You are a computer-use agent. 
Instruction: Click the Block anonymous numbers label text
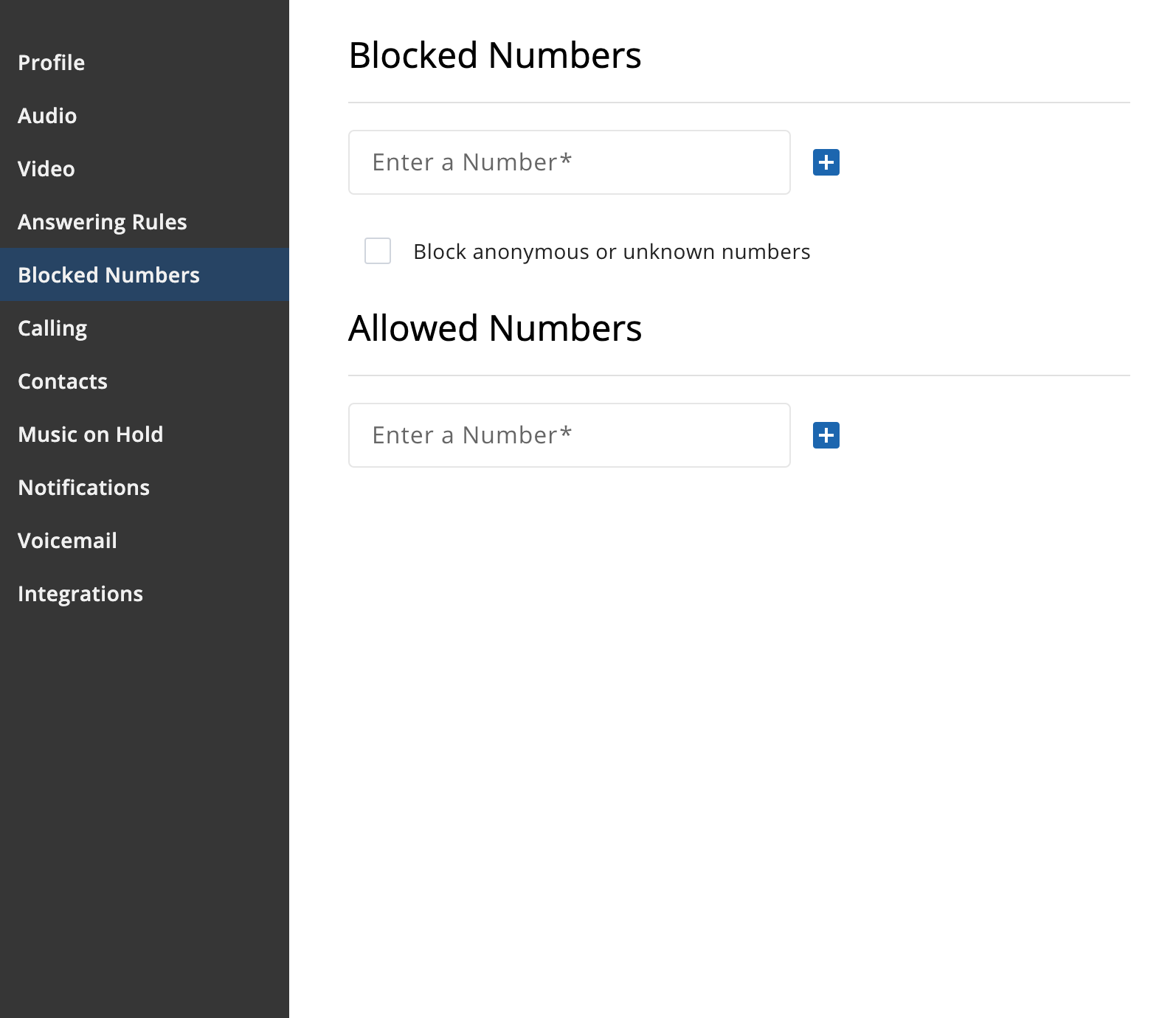tap(612, 252)
